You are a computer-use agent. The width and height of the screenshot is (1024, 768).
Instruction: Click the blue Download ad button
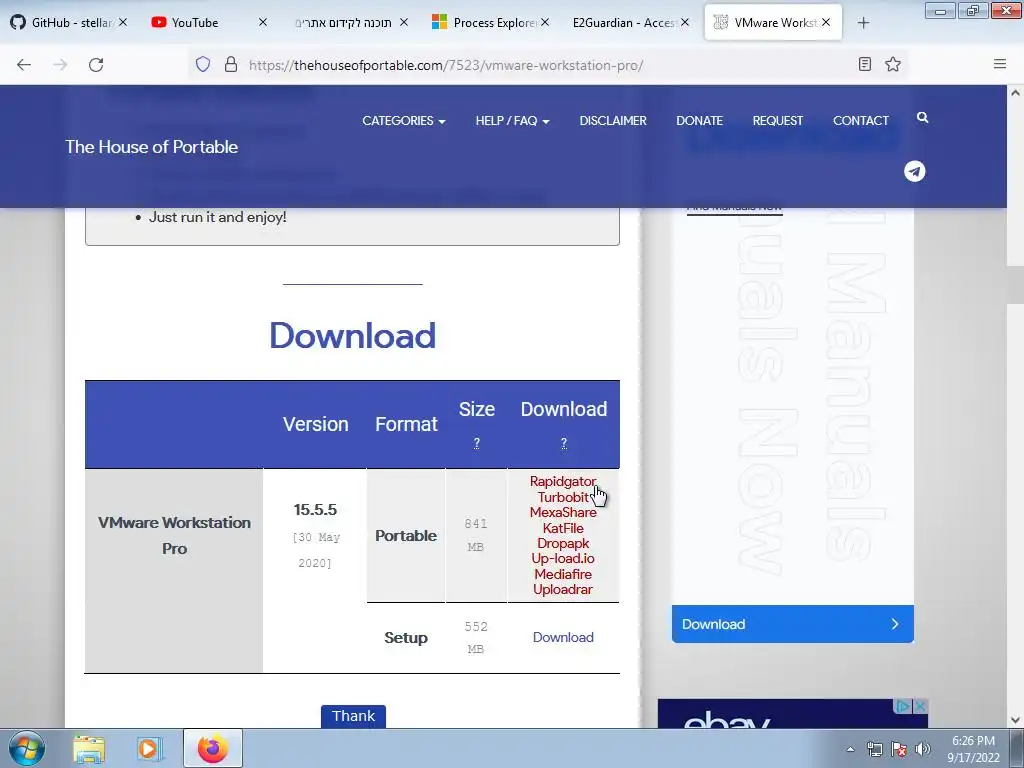click(792, 624)
